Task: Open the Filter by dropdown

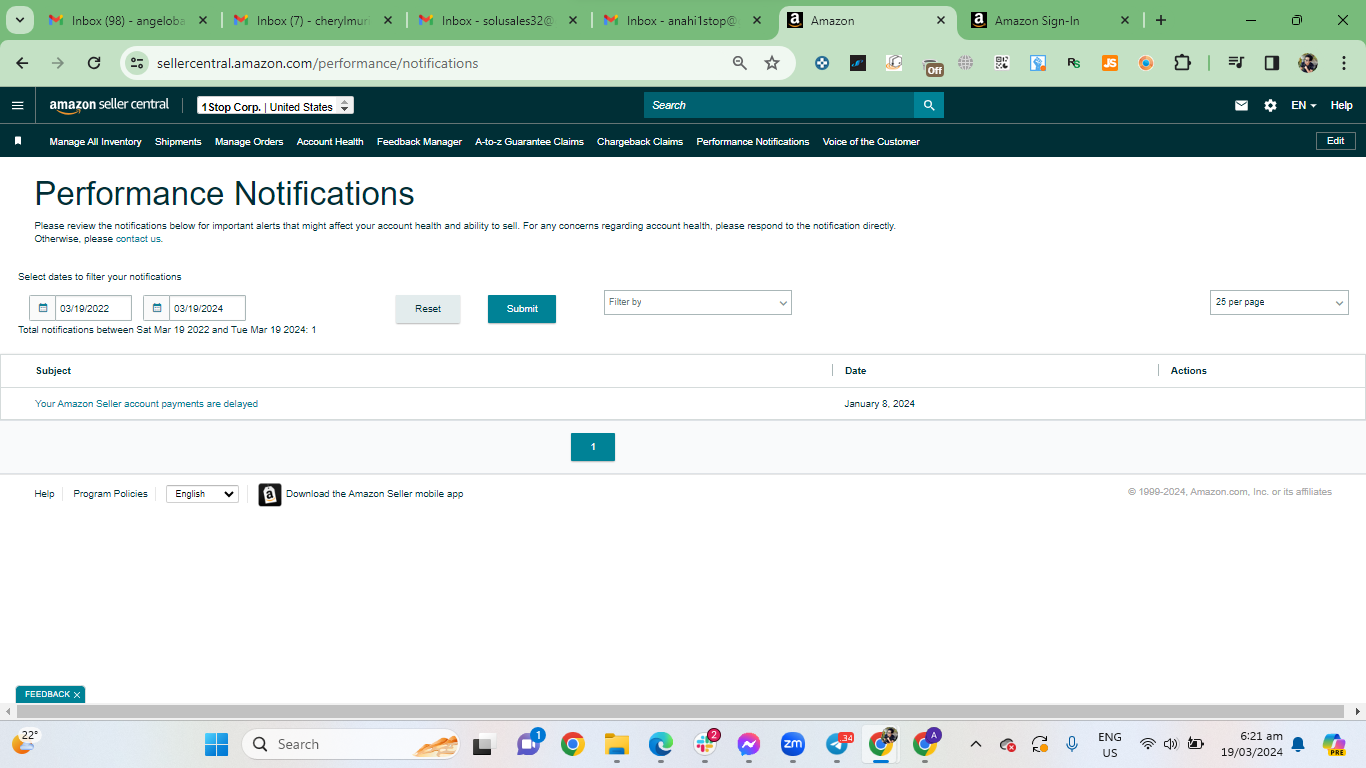Action: [x=698, y=302]
